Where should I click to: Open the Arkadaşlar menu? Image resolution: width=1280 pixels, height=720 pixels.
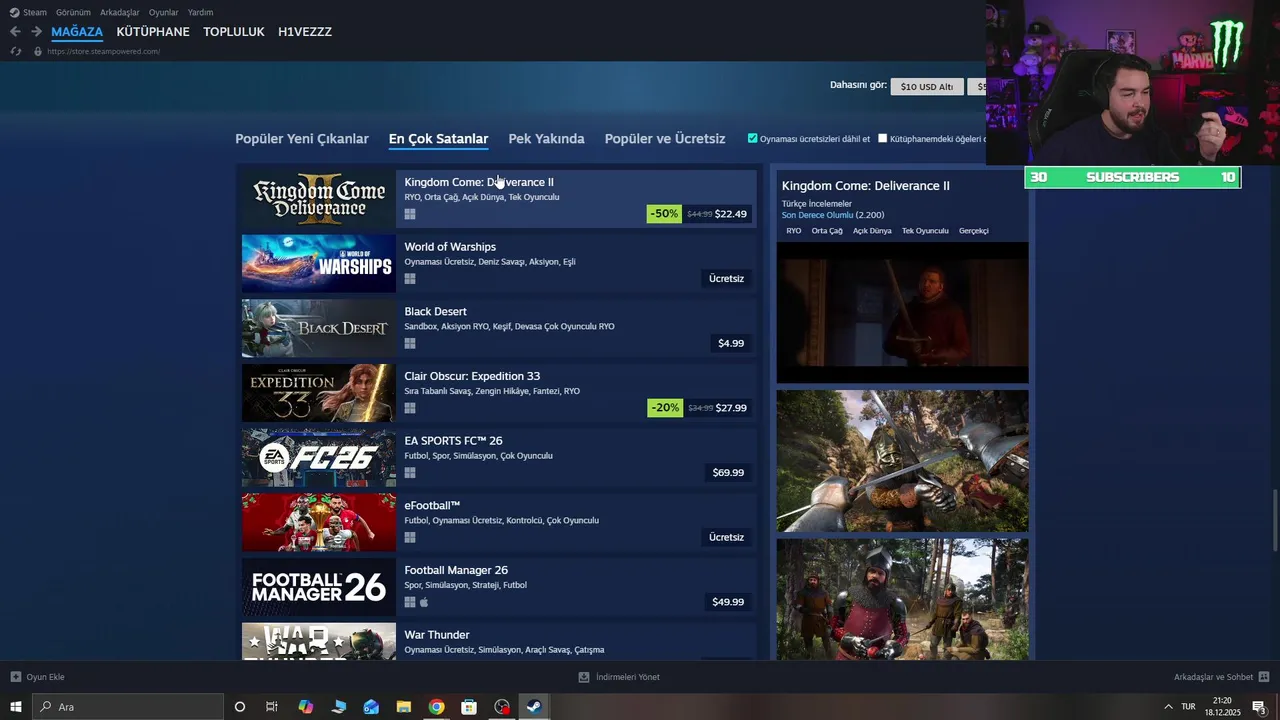[120, 12]
